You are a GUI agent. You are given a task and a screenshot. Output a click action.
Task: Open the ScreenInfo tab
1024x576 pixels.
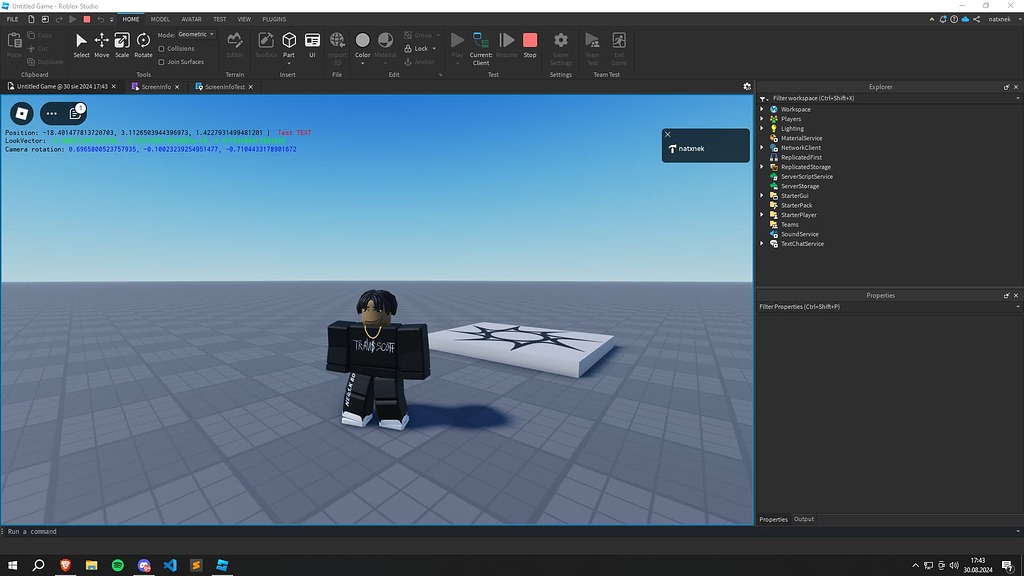[155, 86]
